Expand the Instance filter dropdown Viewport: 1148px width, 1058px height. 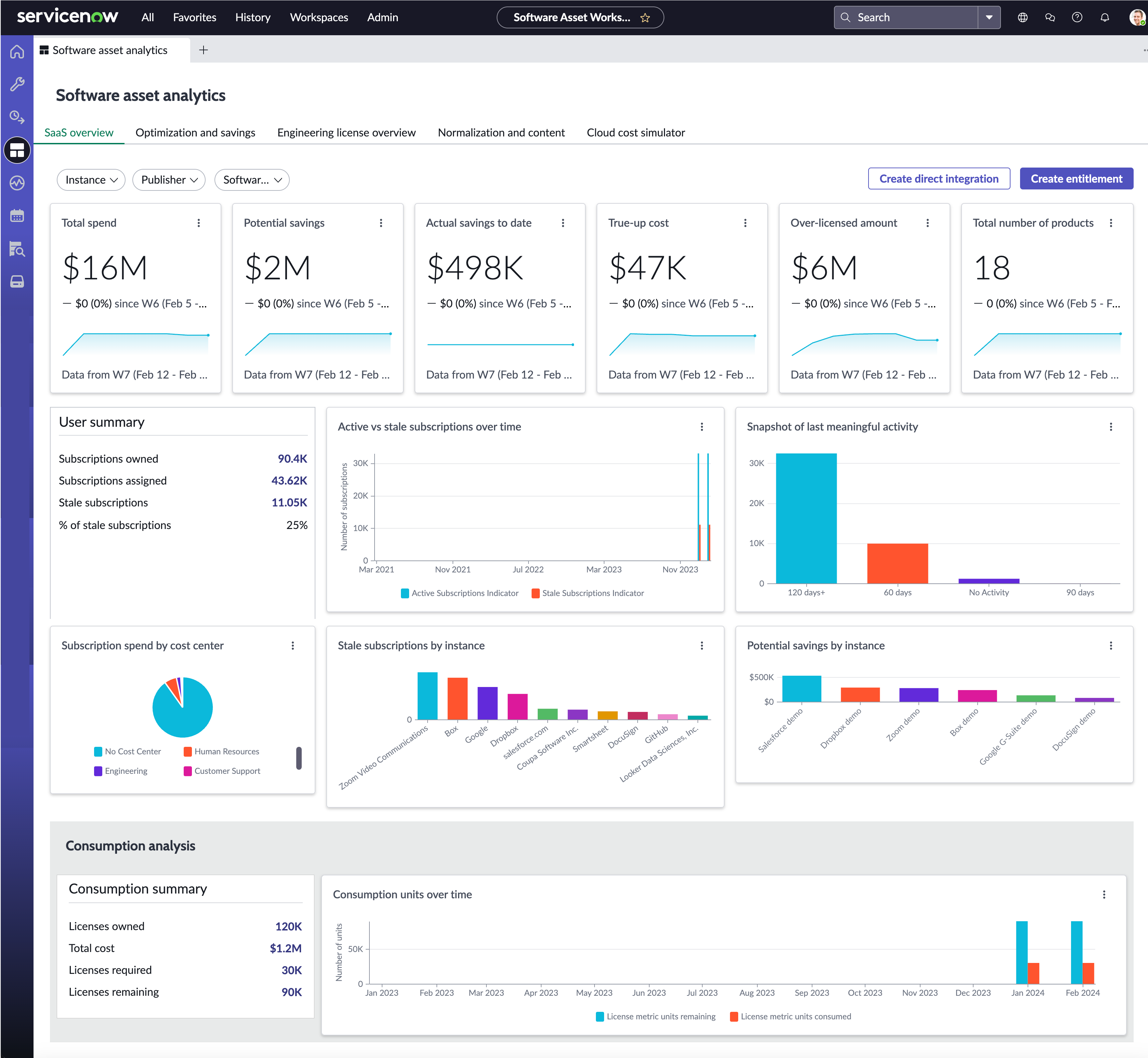click(91, 180)
